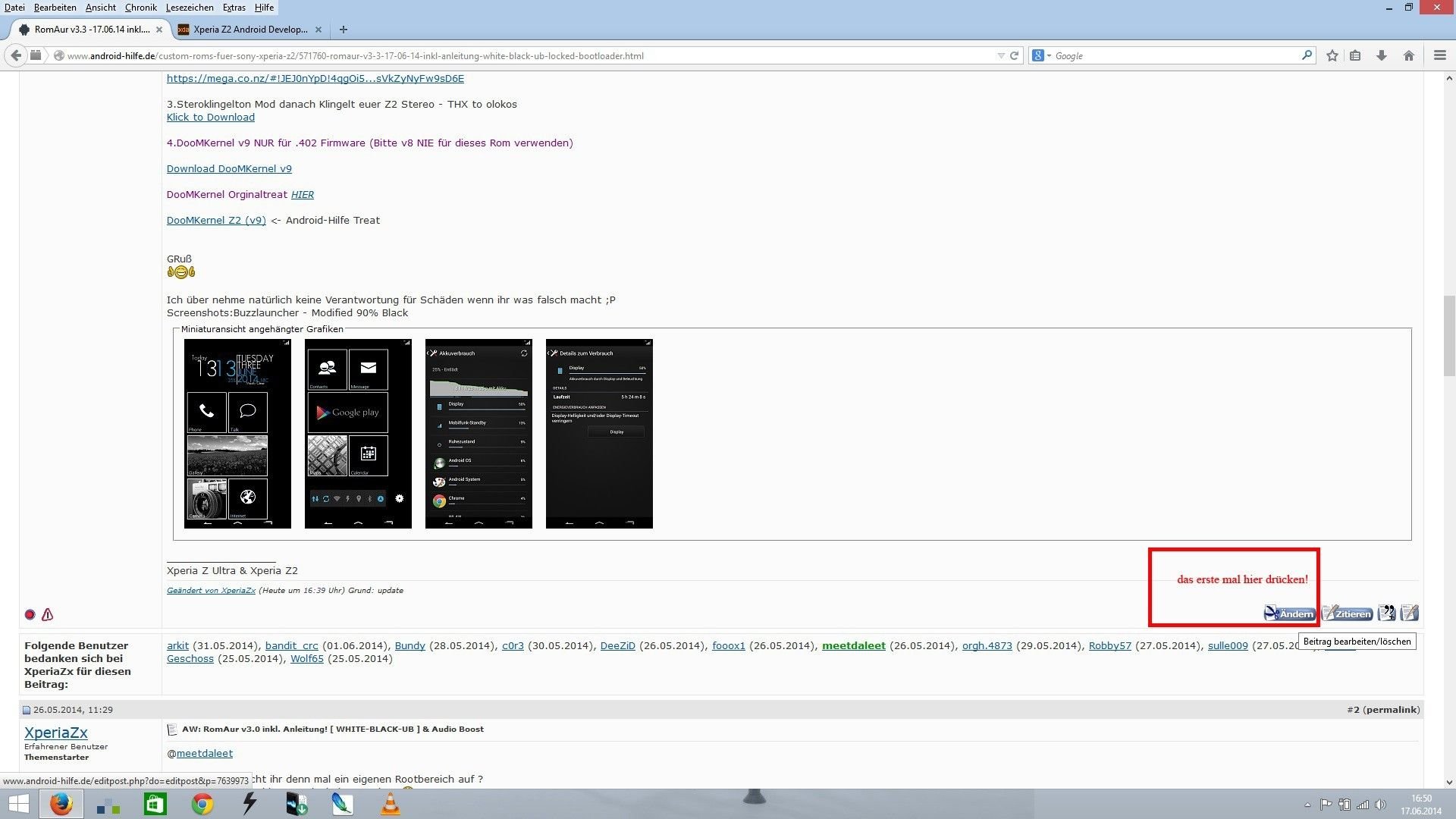Open user profile DeeZiD
Viewport: 1456px width, 819px height.
pyautogui.click(x=617, y=646)
